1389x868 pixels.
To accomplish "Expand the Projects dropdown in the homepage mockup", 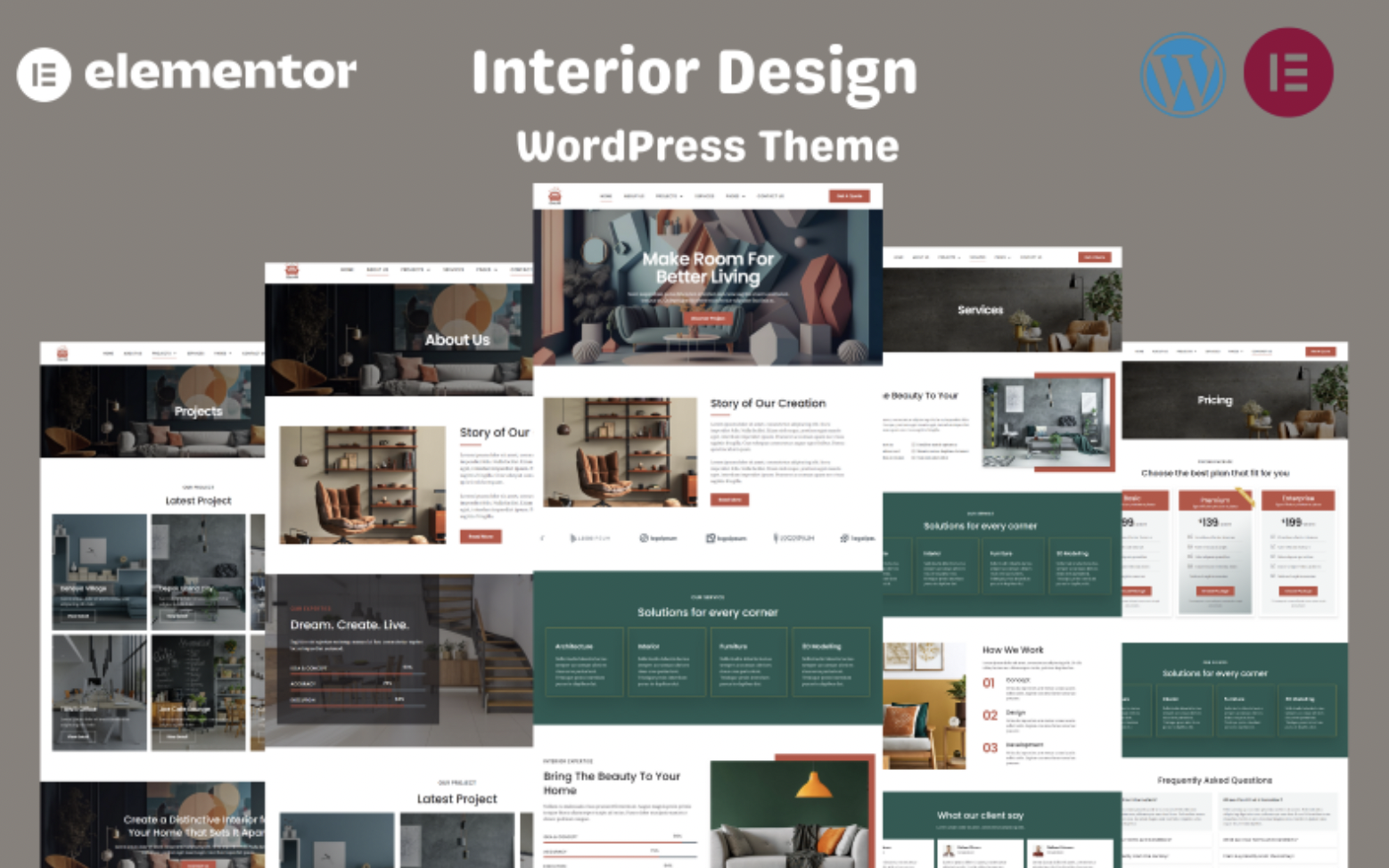I will (x=669, y=196).
